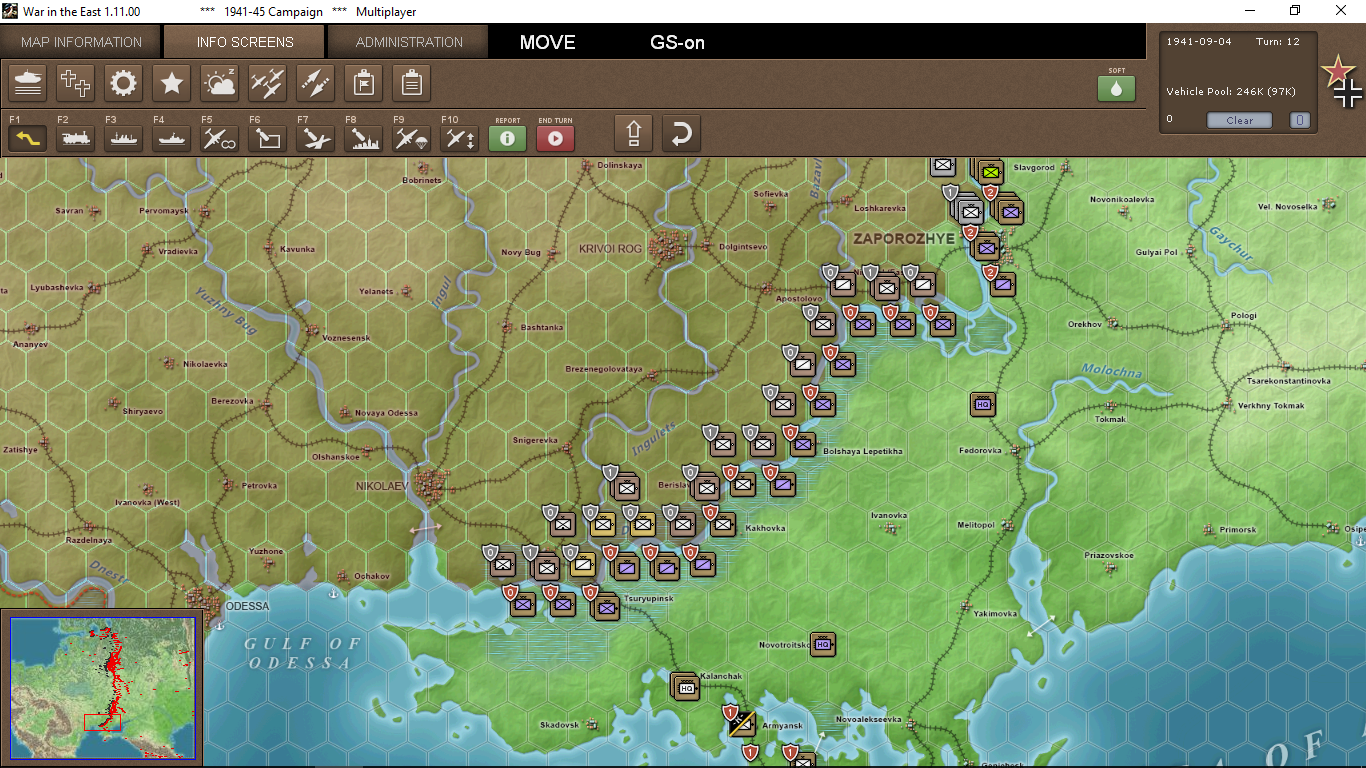Open the victory star info screen
Screen dimensions: 1366x768
click(x=171, y=83)
